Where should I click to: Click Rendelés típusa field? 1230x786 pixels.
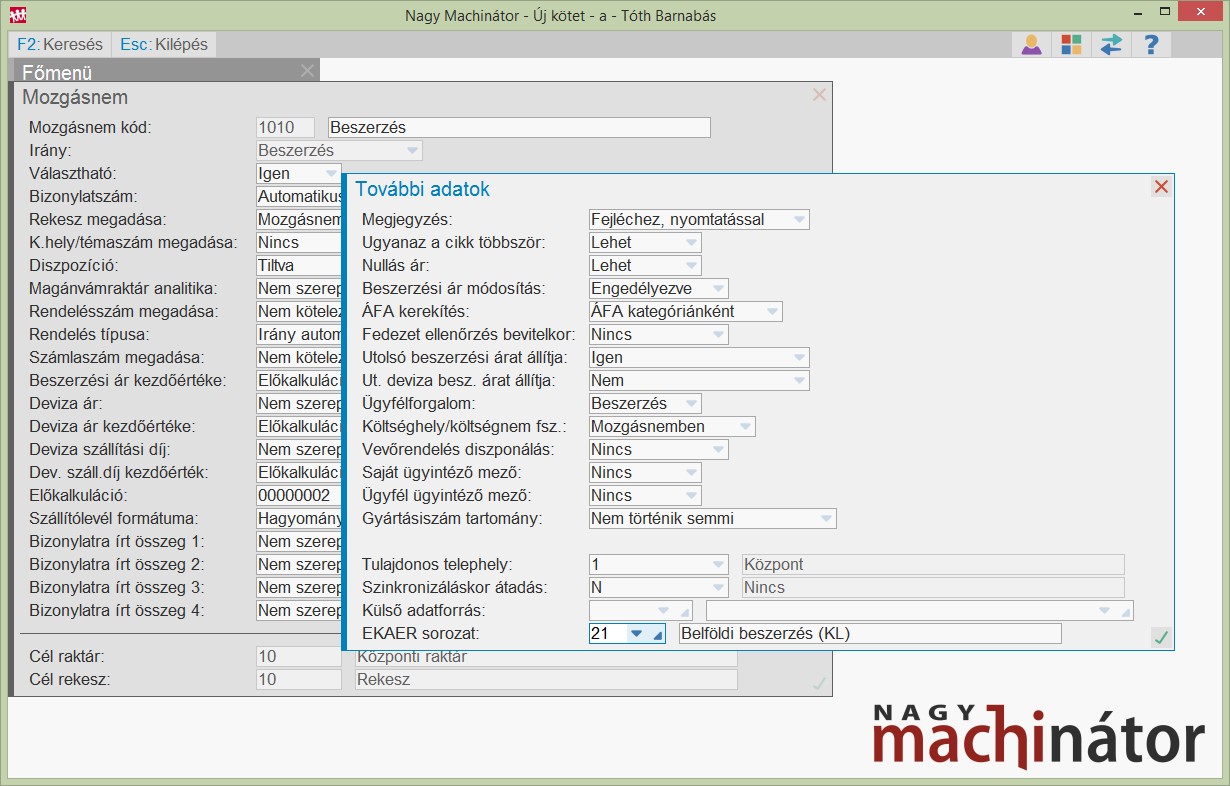coord(298,335)
